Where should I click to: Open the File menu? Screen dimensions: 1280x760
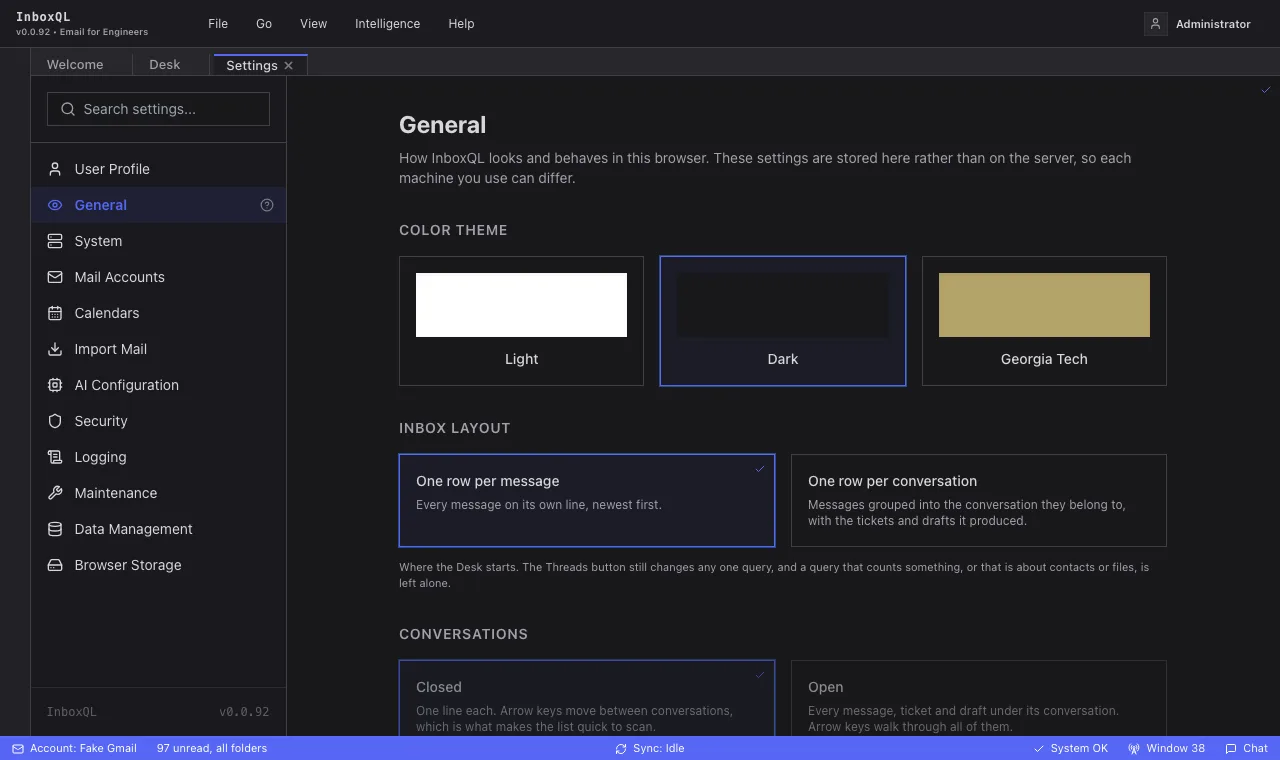tap(218, 24)
